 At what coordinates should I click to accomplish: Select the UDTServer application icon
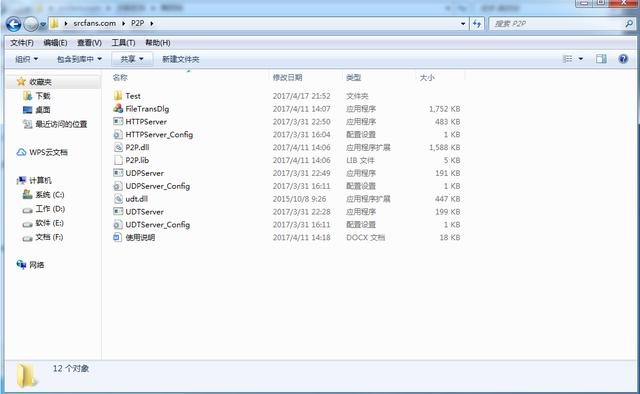(x=118, y=211)
